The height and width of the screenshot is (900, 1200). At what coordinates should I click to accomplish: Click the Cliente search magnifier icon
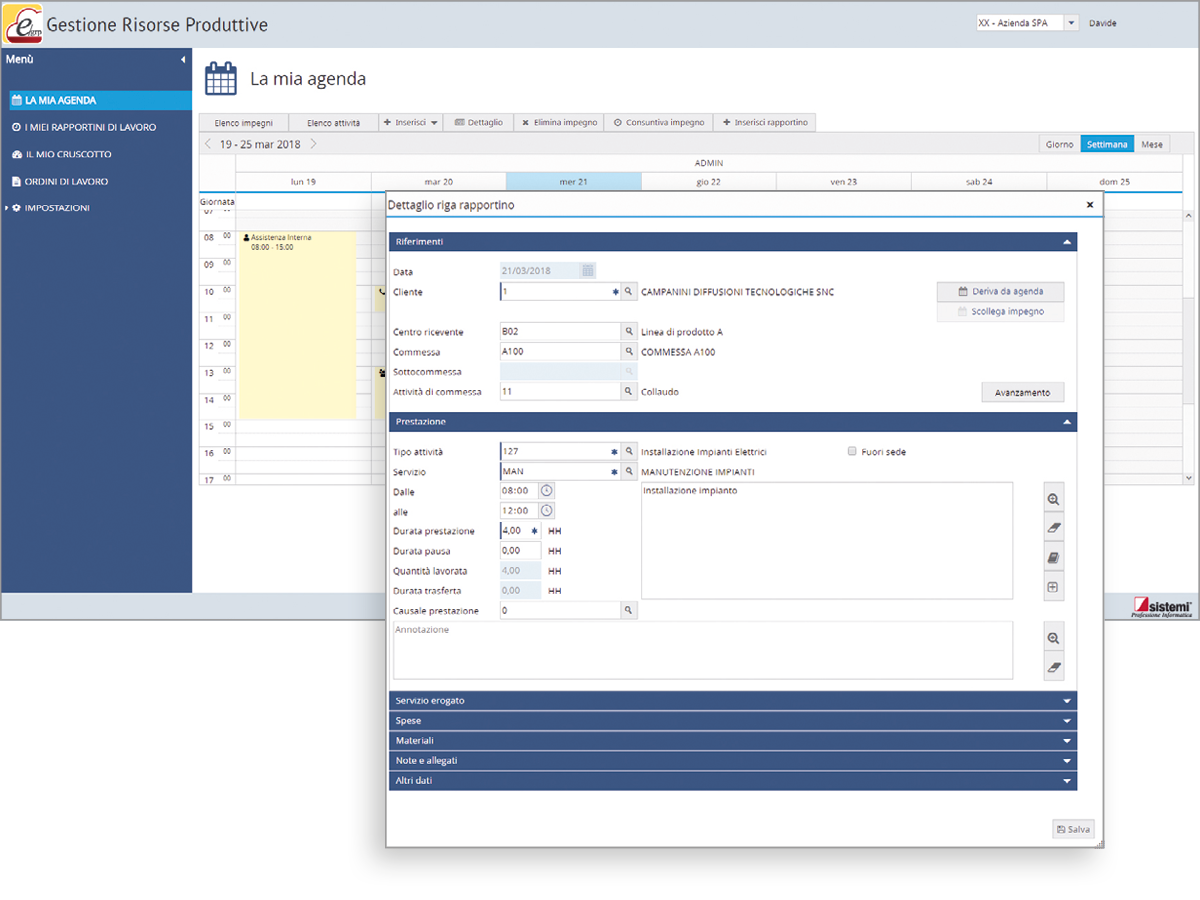click(629, 292)
